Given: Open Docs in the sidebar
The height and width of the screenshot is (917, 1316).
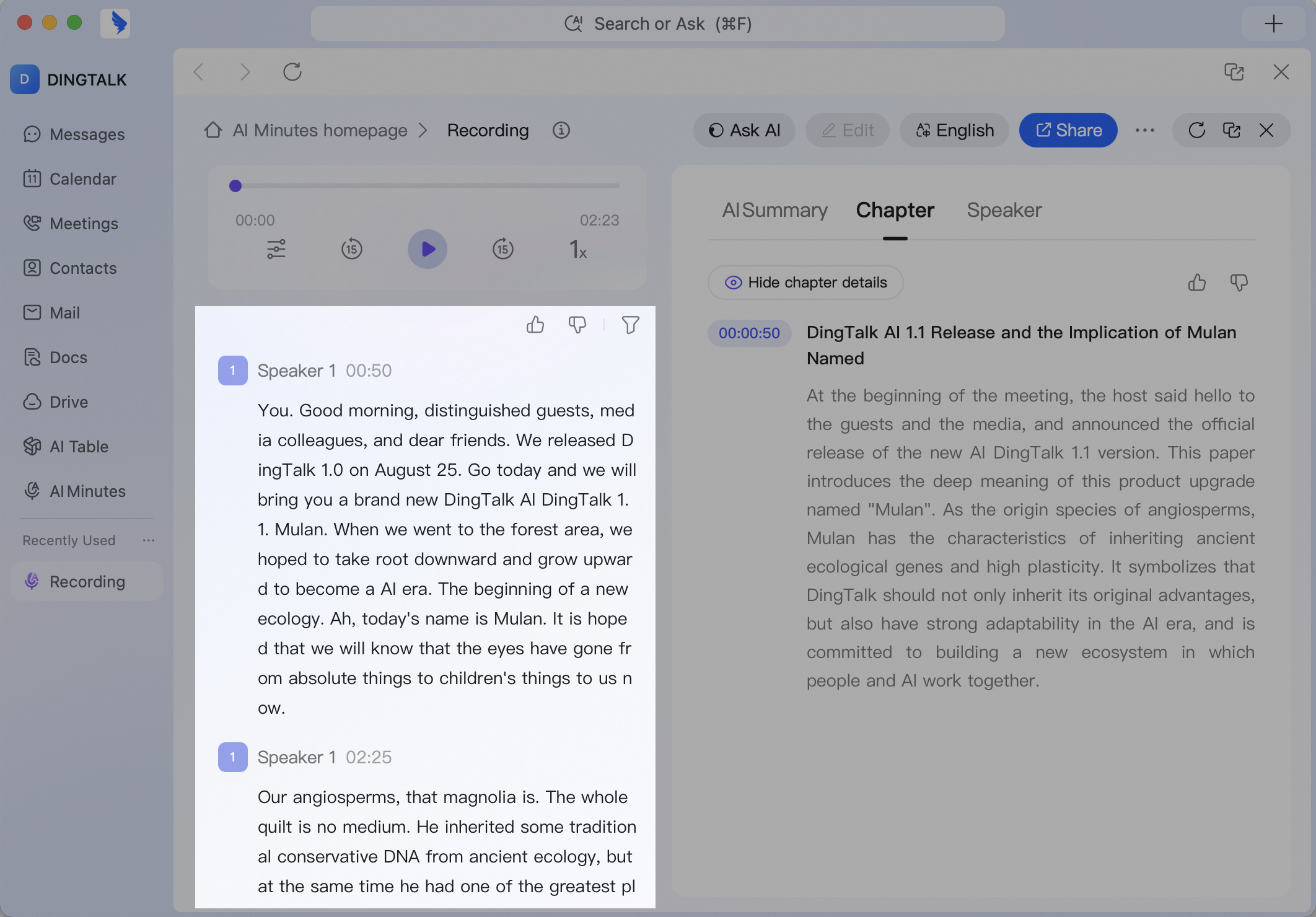Looking at the screenshot, I should click(87, 358).
